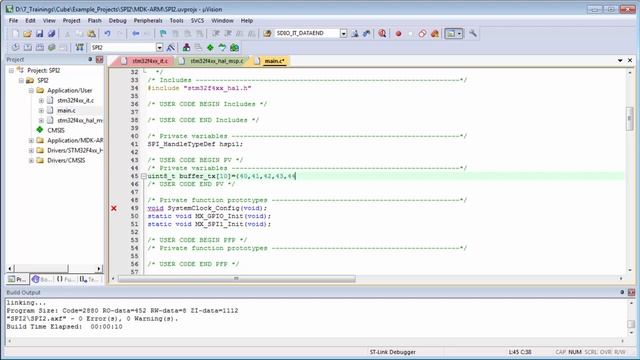Expand stm32f4xx_it.c node in project tree
Image resolution: width=640 pixels, height=360 pixels.
click(x=41, y=100)
